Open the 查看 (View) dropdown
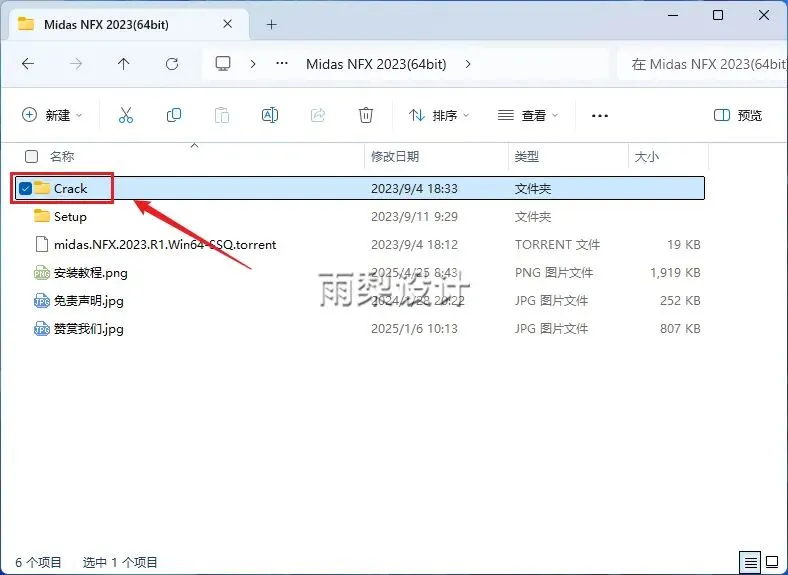The height and width of the screenshot is (575, 788). coord(528,115)
